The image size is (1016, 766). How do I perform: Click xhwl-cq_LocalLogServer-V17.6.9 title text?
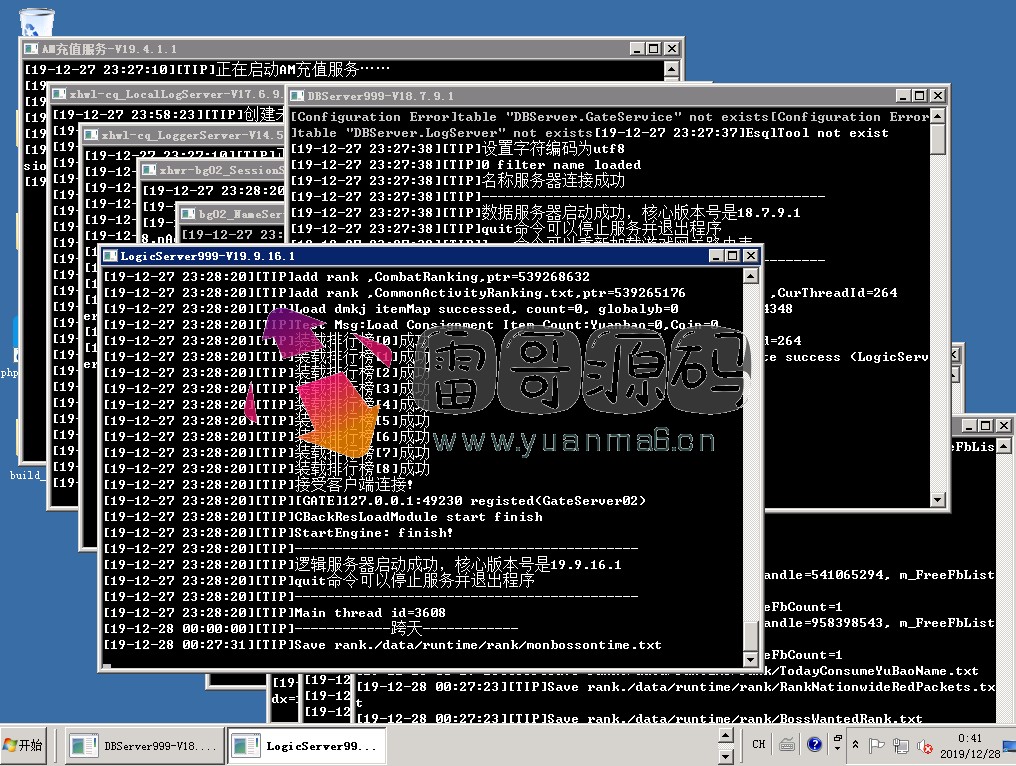pos(174,94)
